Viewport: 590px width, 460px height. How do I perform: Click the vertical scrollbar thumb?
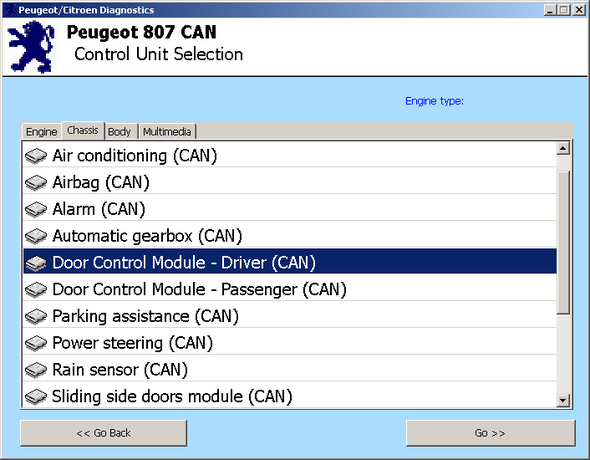[x=563, y=242]
